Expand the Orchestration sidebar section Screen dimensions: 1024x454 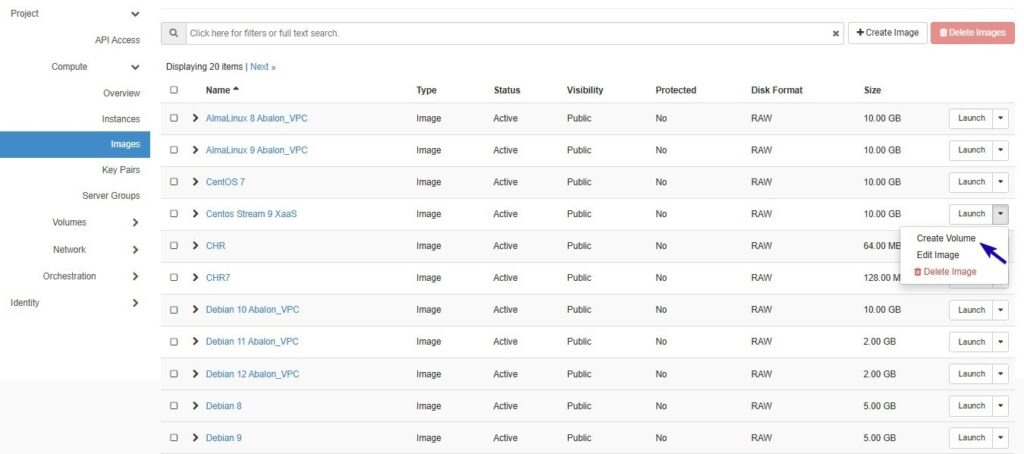135,276
